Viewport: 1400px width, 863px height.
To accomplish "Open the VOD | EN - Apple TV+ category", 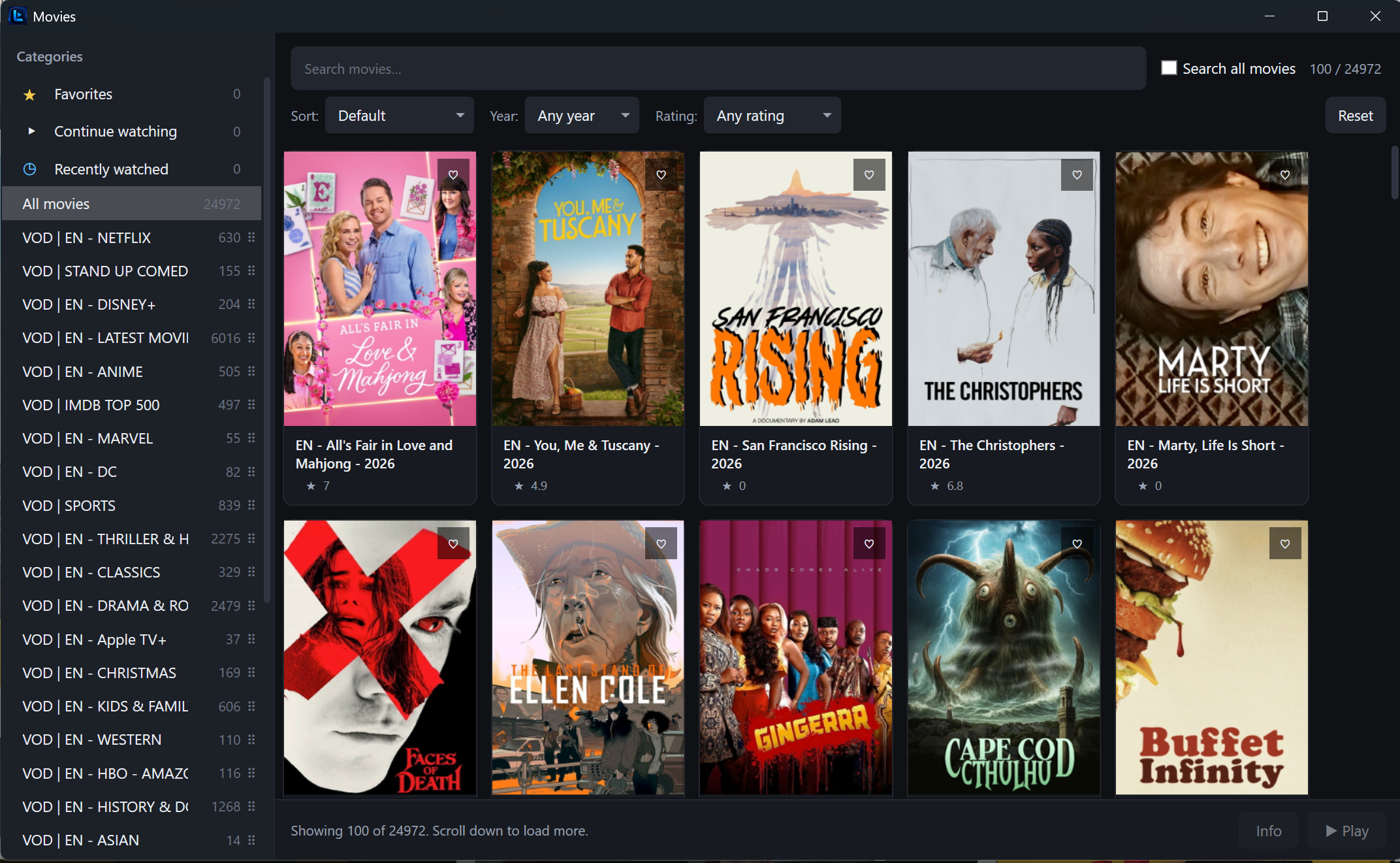I will click(x=131, y=639).
